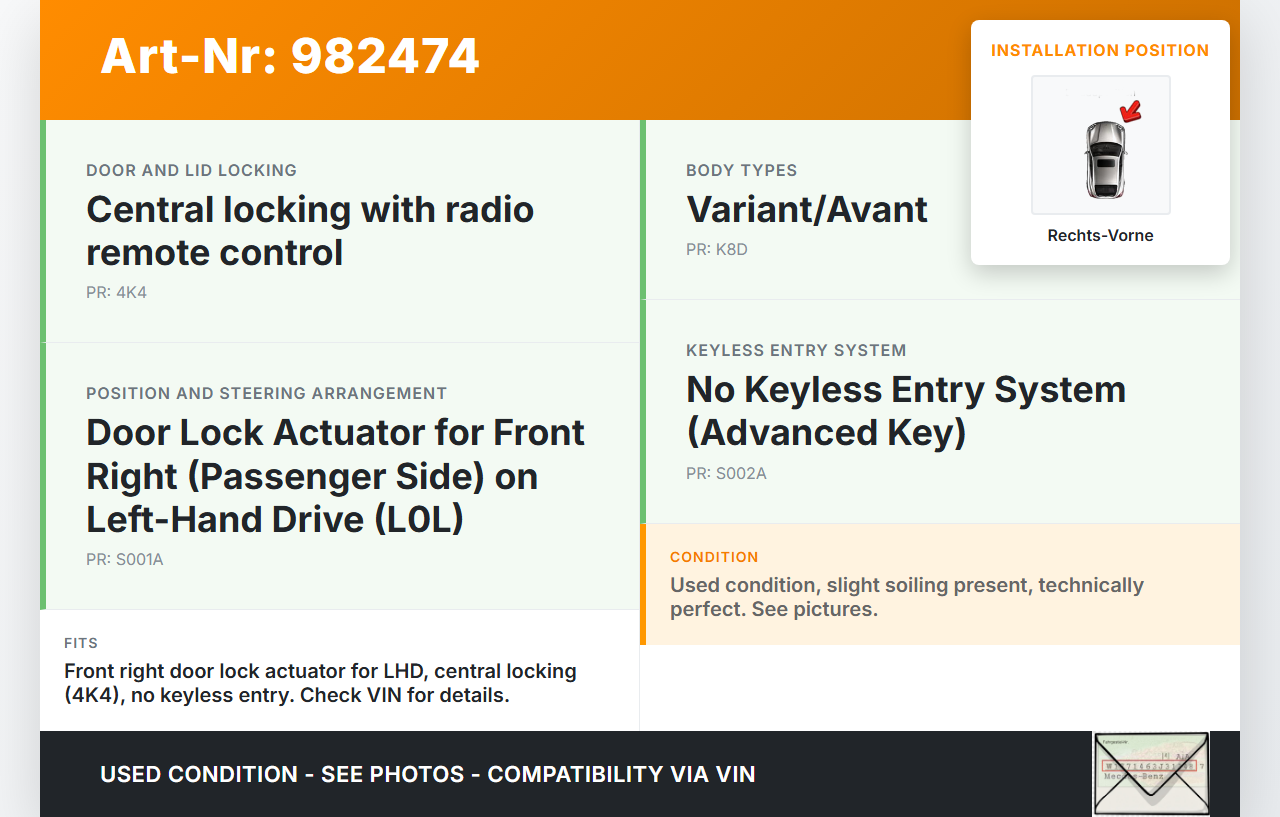Image resolution: width=1280 pixels, height=817 pixels.
Task: Select the Used condition, slight soiling description
Action: point(907,597)
